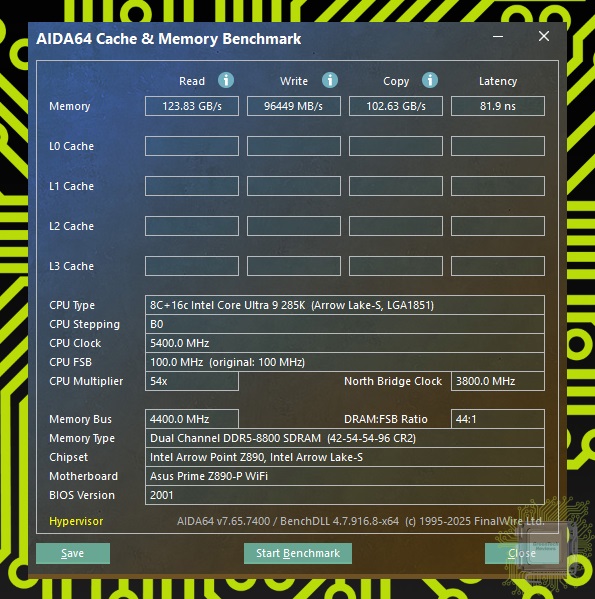Click the empty L1 Cache Write box
This screenshot has width=595, height=599.
(x=294, y=186)
